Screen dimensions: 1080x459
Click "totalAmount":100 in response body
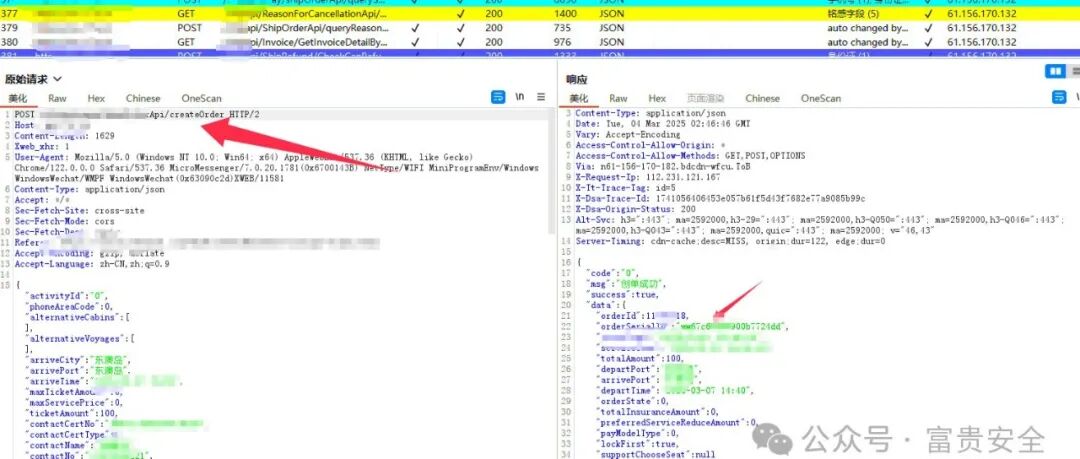pyautogui.click(x=638, y=358)
